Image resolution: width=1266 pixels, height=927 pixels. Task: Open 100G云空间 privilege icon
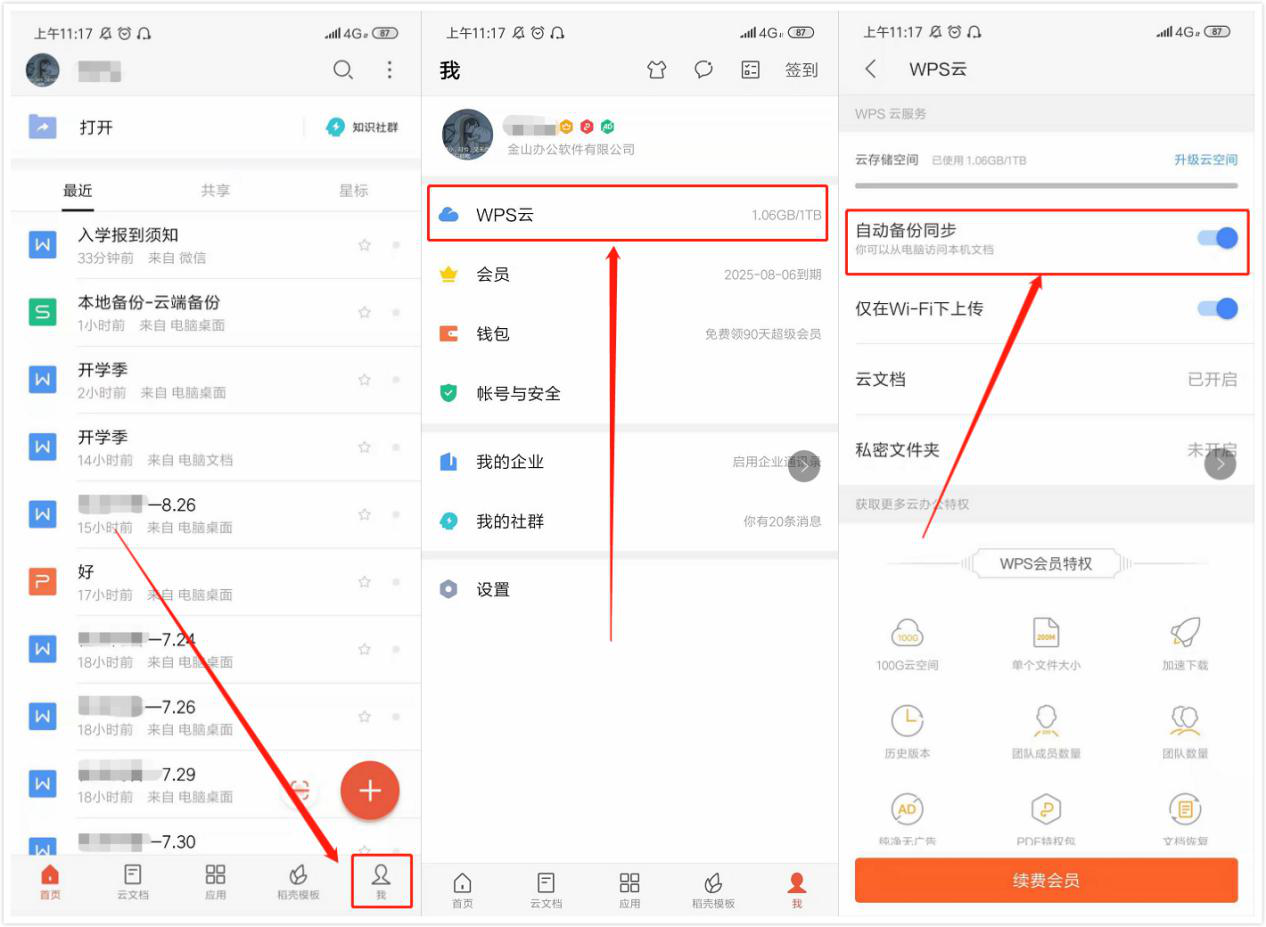[906, 633]
